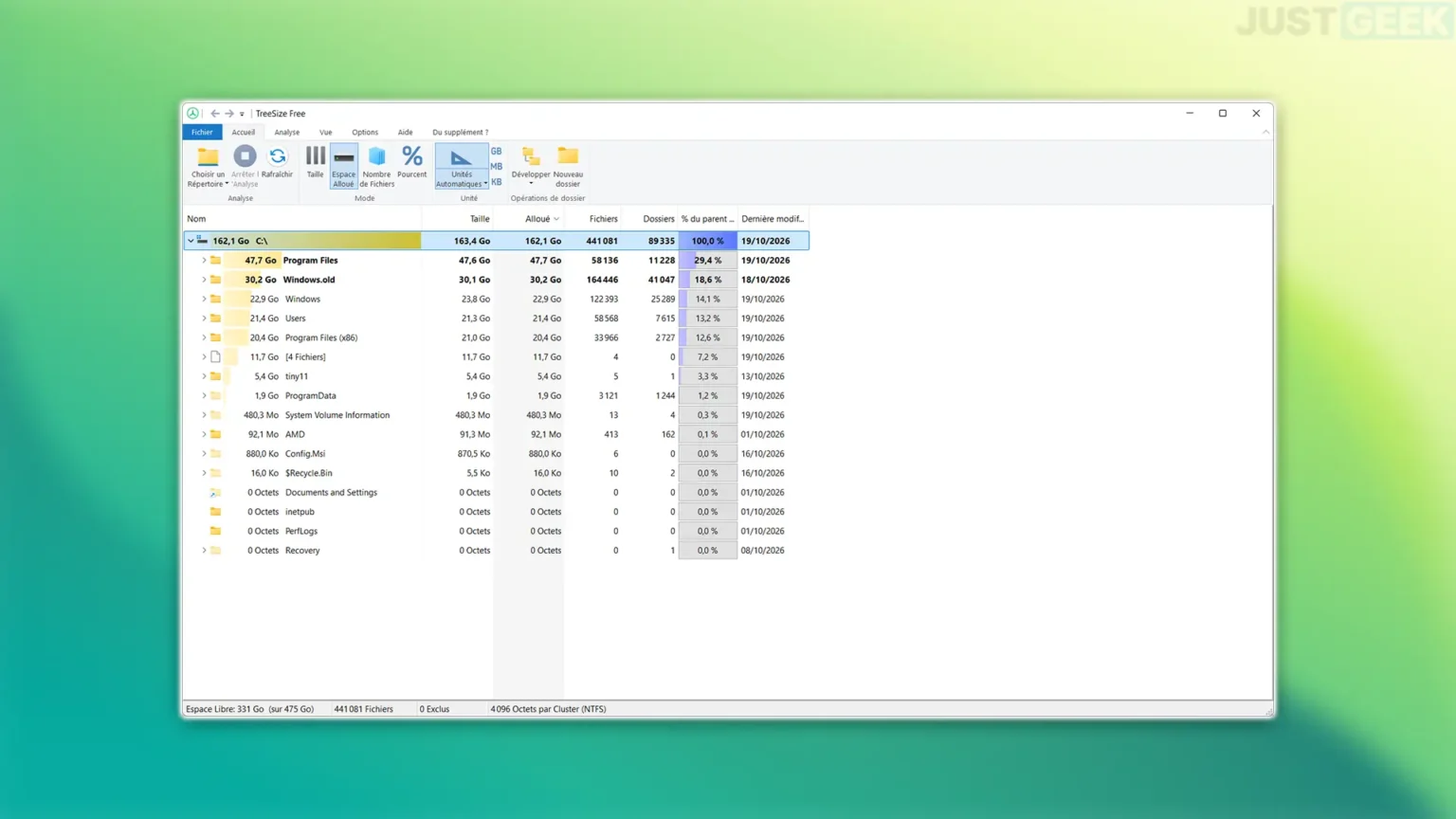Sort by the Taille column header

[458, 219]
